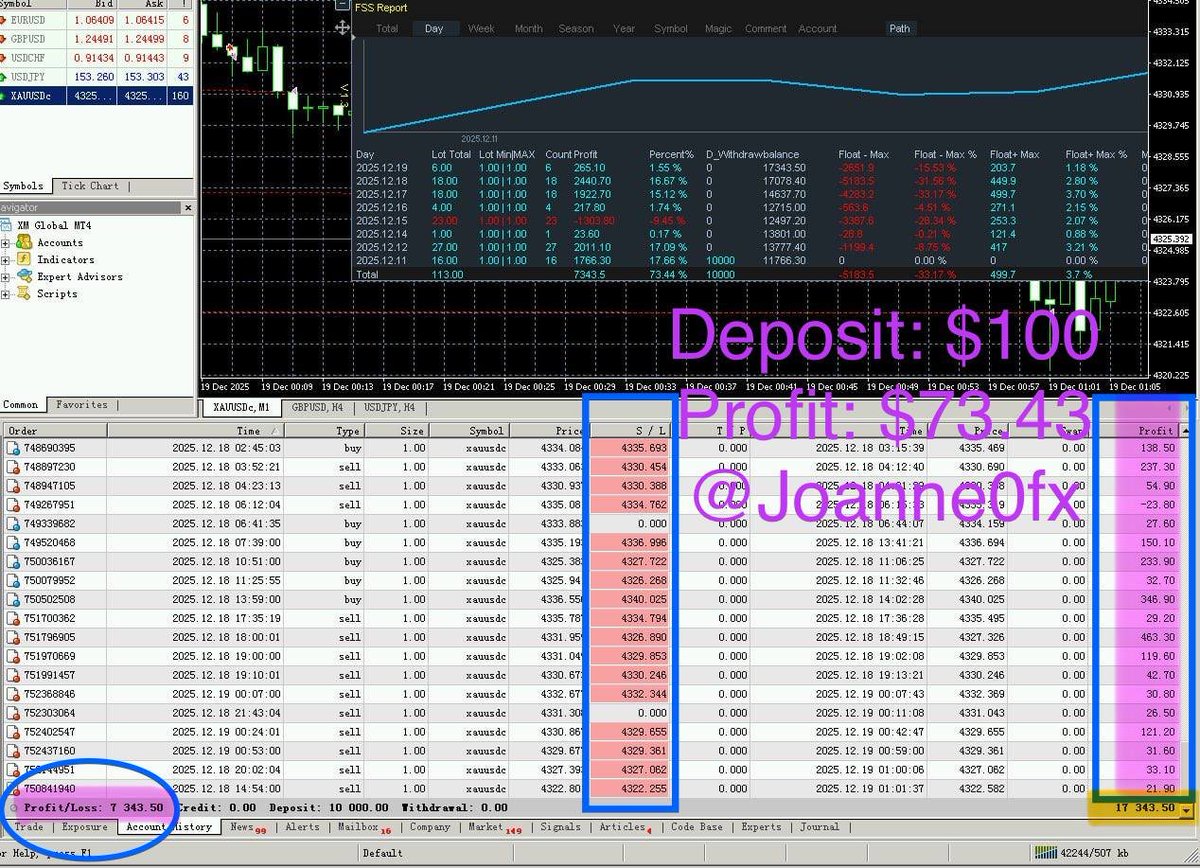
Task: Sort history by Profit column header
Action: pyautogui.click(x=1141, y=430)
